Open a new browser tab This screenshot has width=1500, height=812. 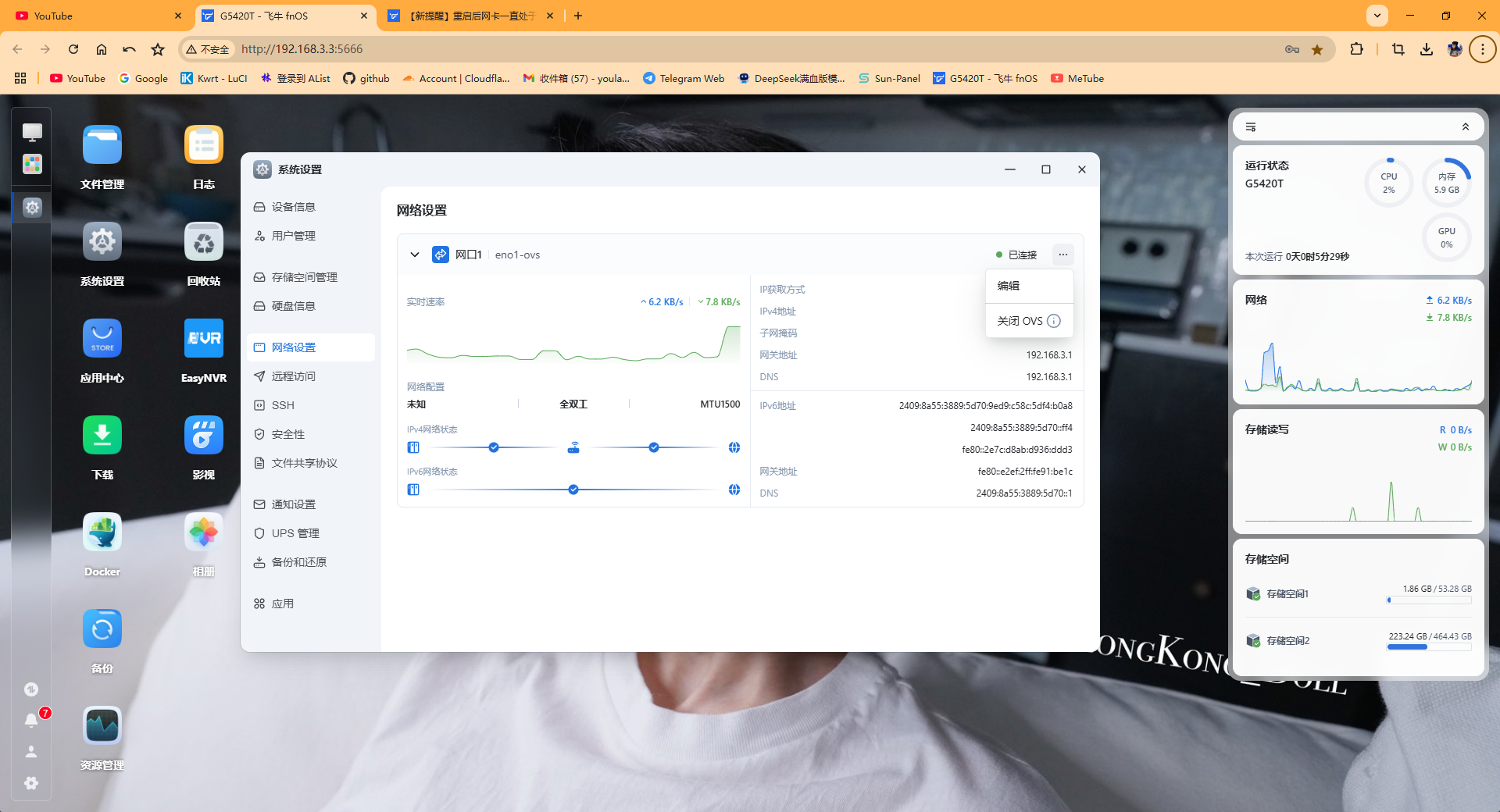point(578,16)
